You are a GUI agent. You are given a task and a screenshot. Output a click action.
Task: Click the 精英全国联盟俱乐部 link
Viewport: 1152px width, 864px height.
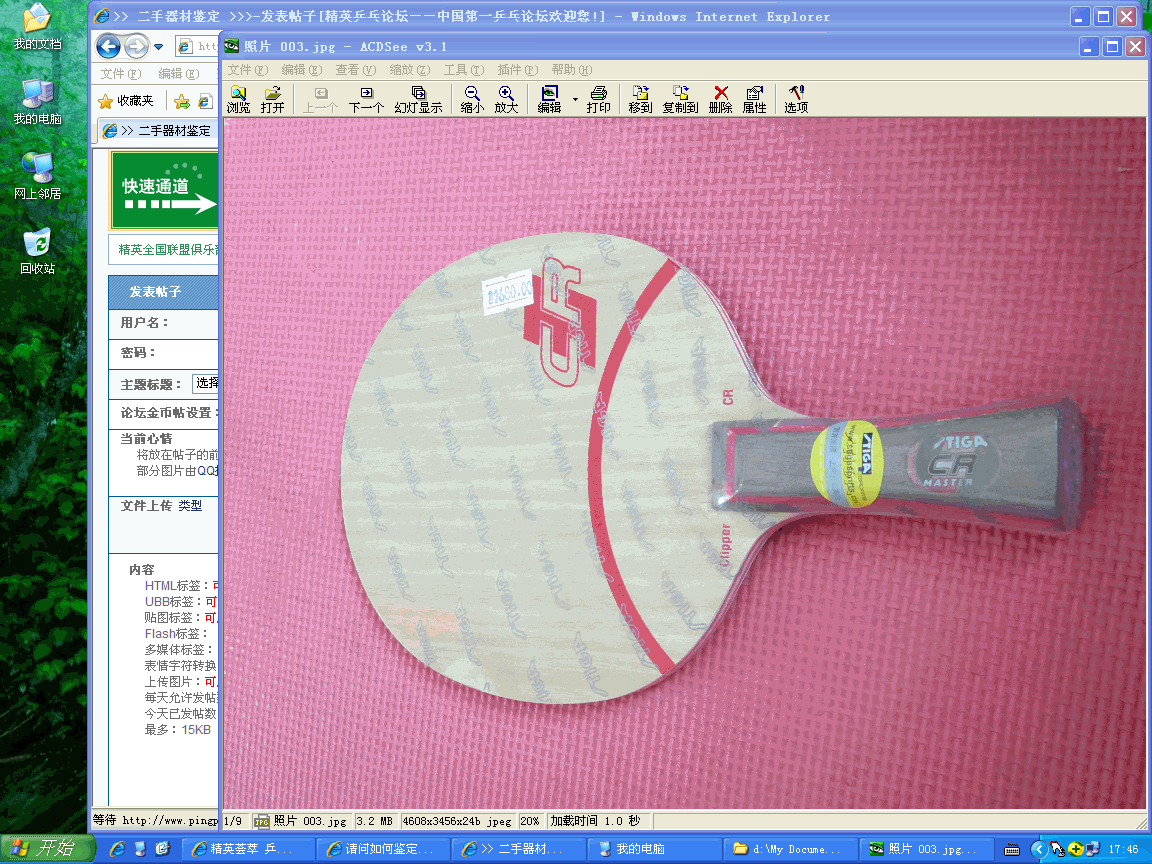click(168, 249)
